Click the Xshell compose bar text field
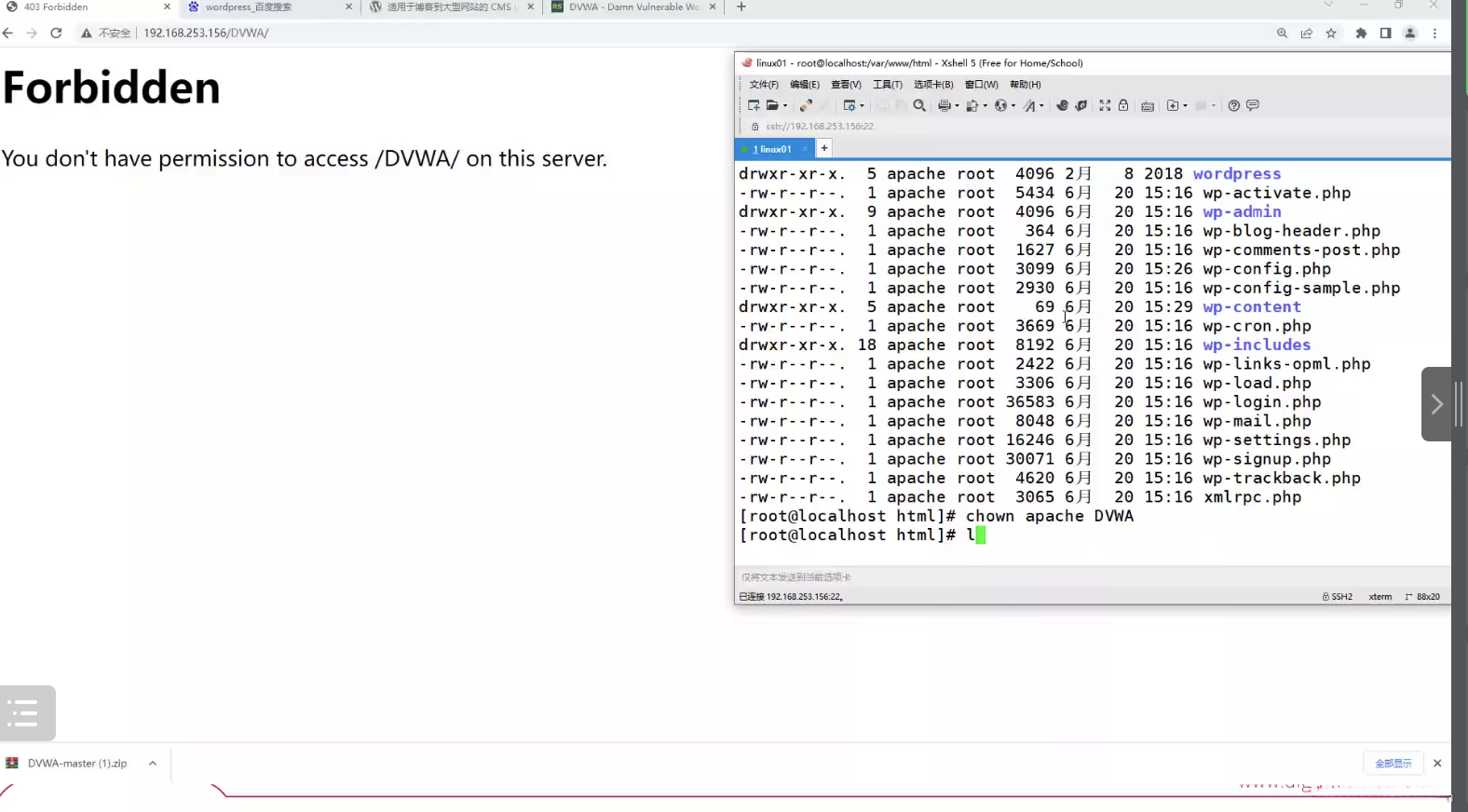This screenshot has height=812, width=1468. pos(1093,577)
